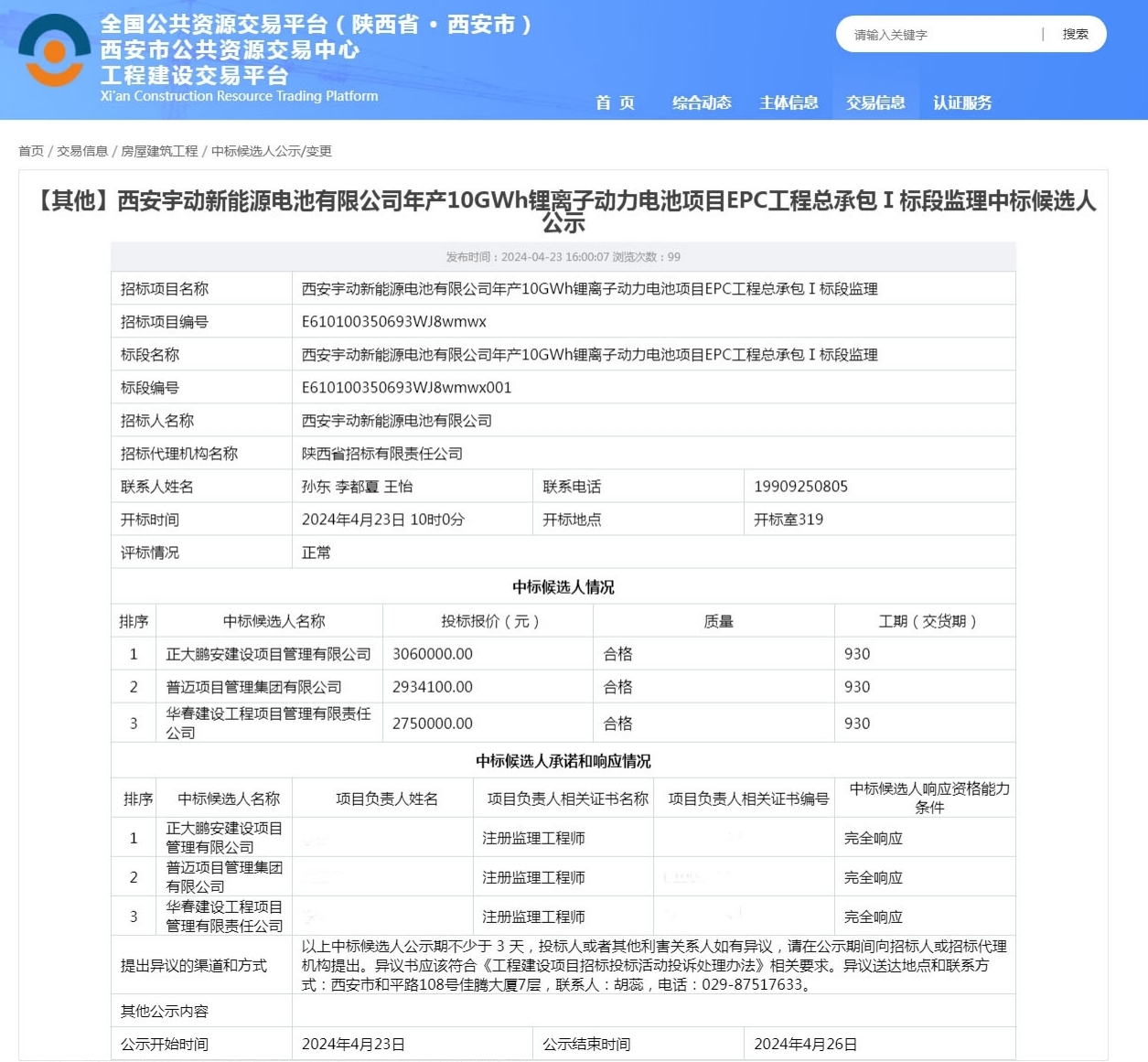This screenshot has width=1148, height=1062.
Task: Select second candidate 普迈项目管理集团有限公司
Action: (x=253, y=687)
